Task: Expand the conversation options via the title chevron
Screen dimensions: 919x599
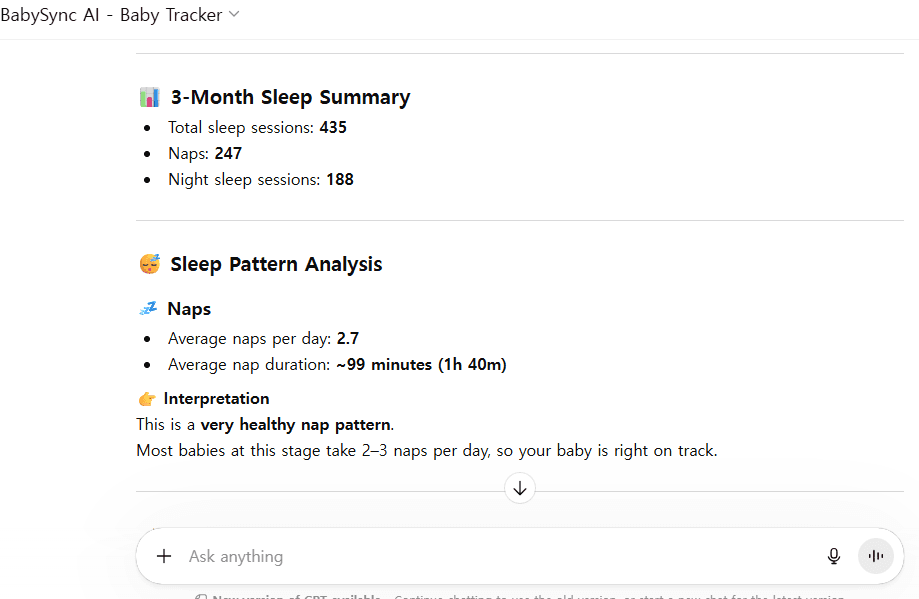Action: tap(233, 14)
